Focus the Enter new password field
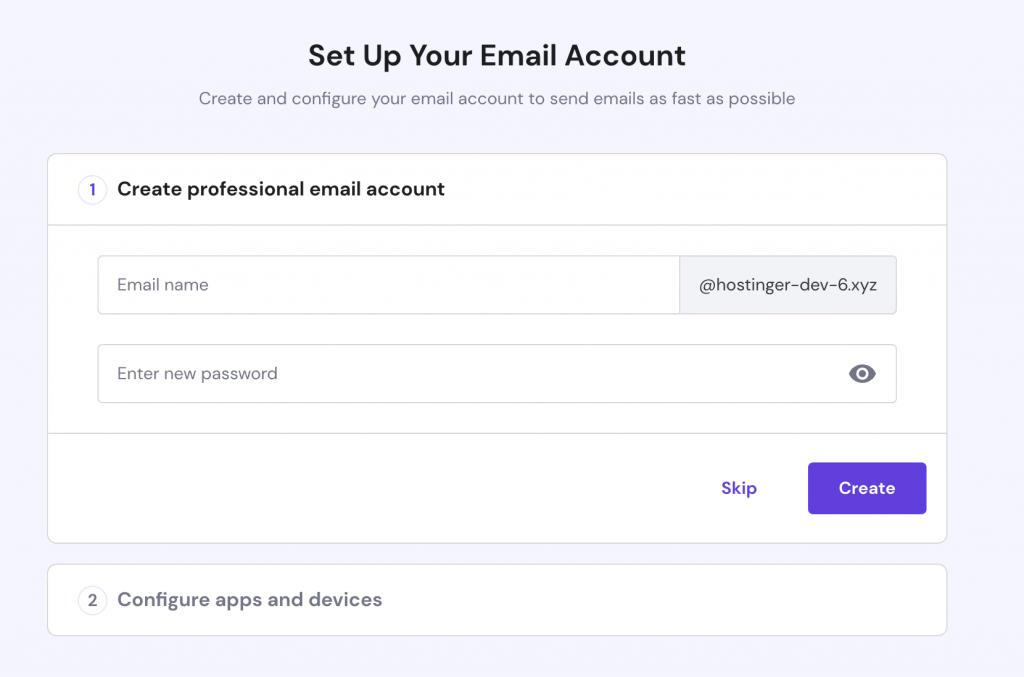 coord(460,374)
